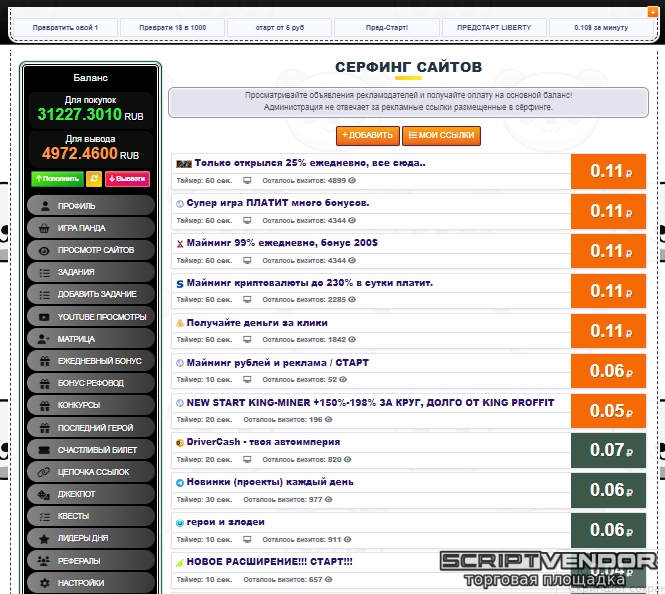The height and width of the screenshot is (594, 665).
Task: Click the eye icon for ПРОСМОТР САЙТОВ
Action: [44, 250]
